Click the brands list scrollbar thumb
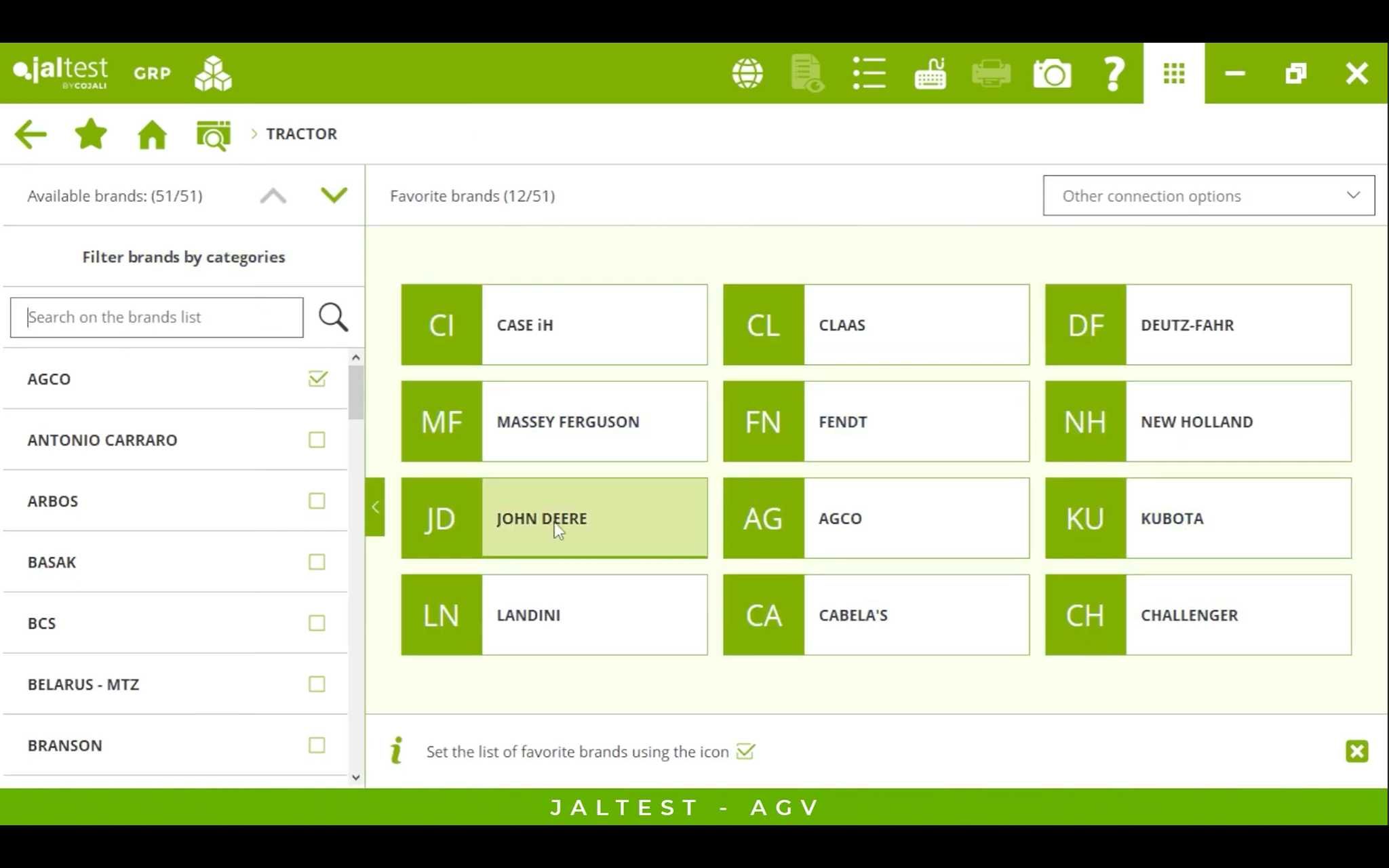Viewport: 1389px width, 868px height. [x=356, y=393]
